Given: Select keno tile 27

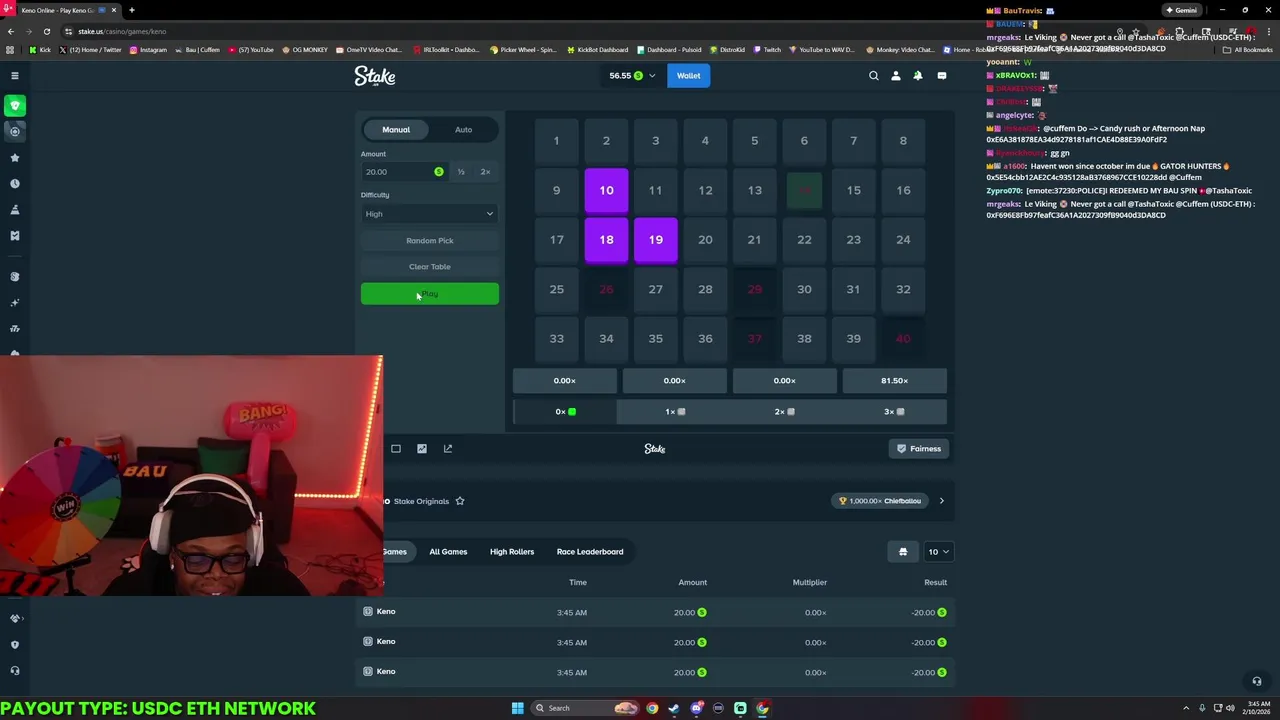Looking at the screenshot, I should click(x=656, y=289).
